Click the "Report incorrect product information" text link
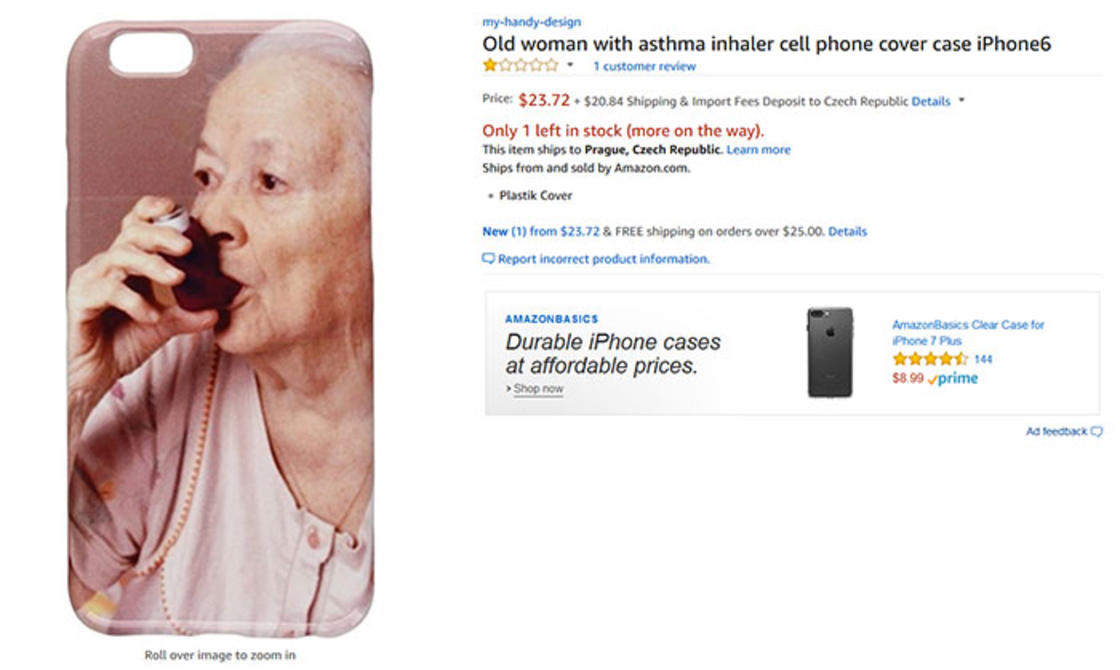Screen dimensions: 1120x670 click(x=604, y=259)
